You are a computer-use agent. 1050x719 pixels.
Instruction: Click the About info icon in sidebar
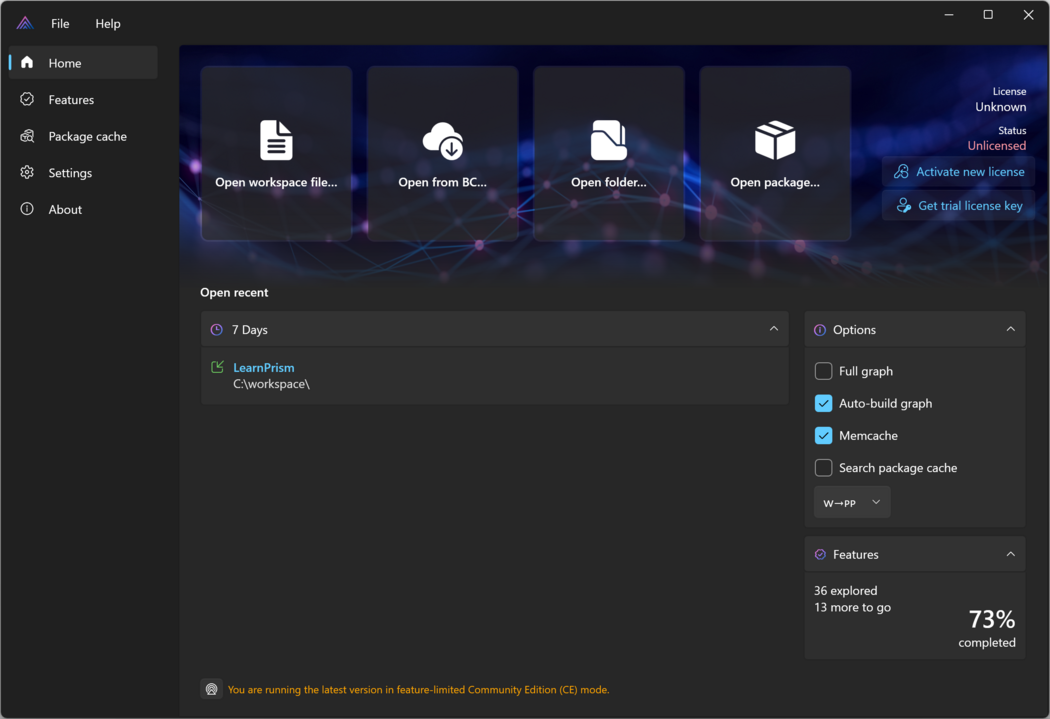tap(27, 209)
